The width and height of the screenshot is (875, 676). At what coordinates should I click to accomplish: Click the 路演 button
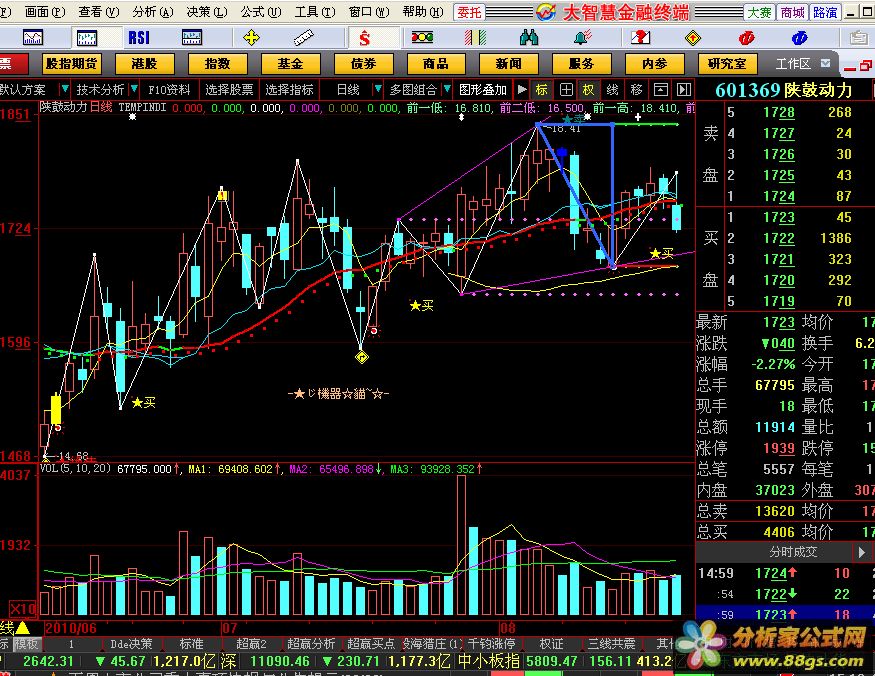(825, 12)
